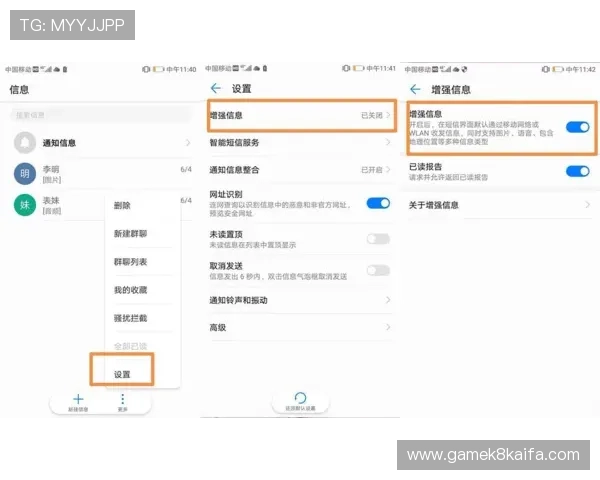Open the 智能短信服务 setting
Screen dimensions: 600x480
tap(300, 142)
